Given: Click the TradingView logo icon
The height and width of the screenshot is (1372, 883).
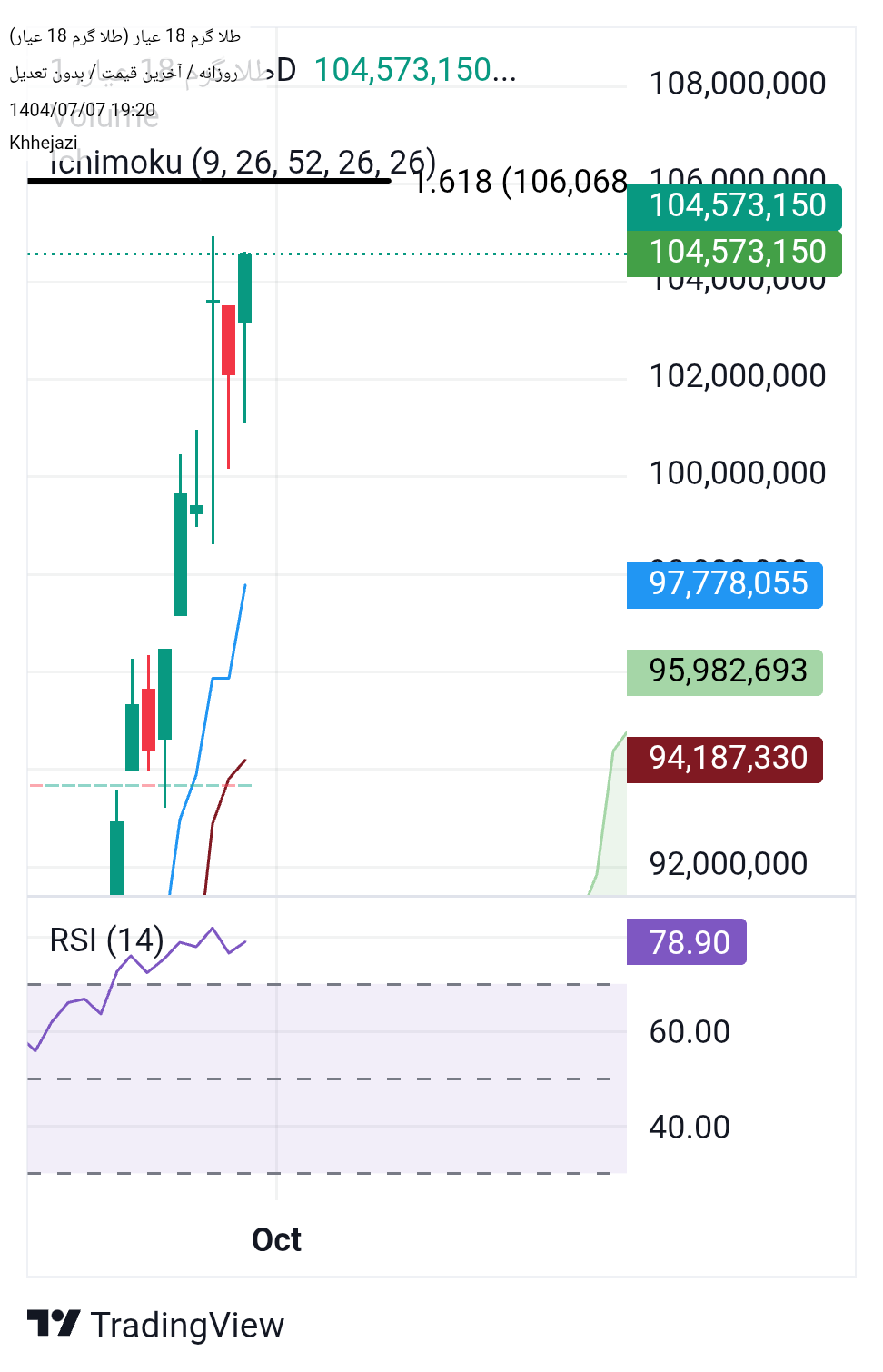Looking at the screenshot, I should (53, 1323).
